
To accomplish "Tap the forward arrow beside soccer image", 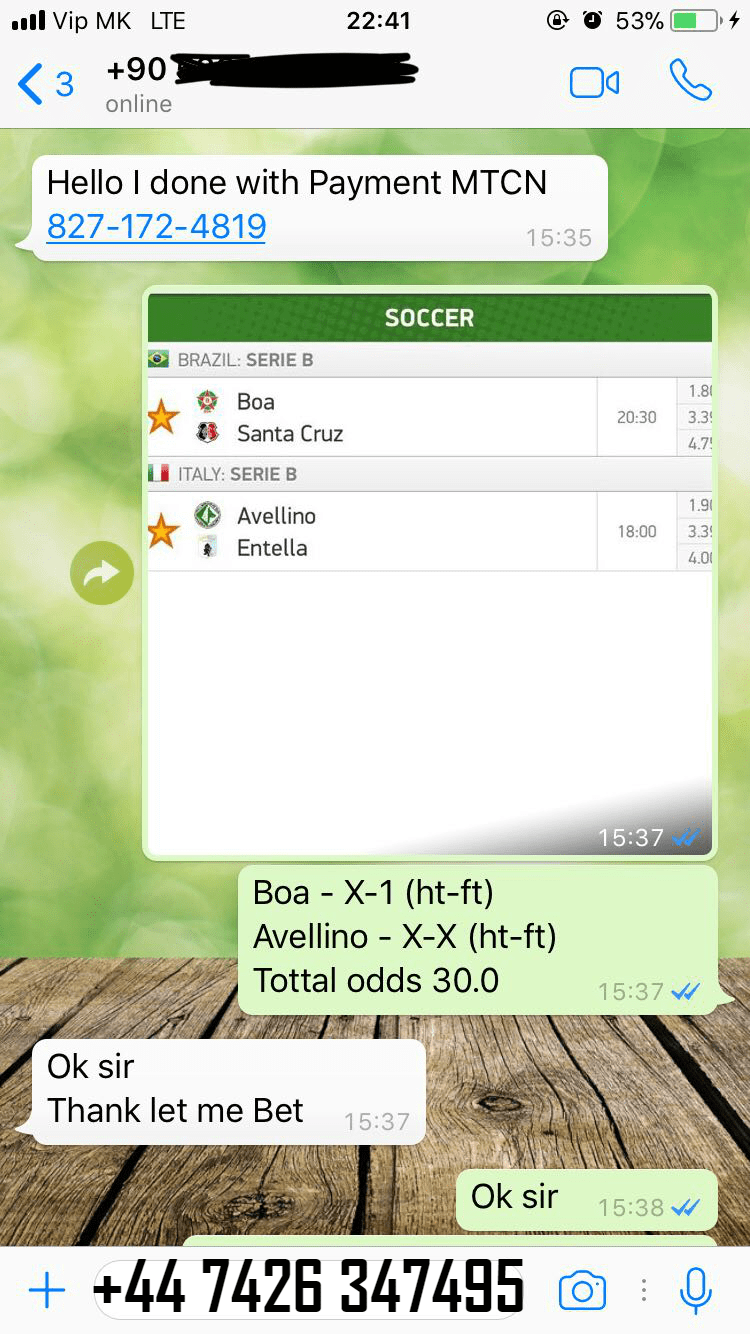I will coord(102,573).
